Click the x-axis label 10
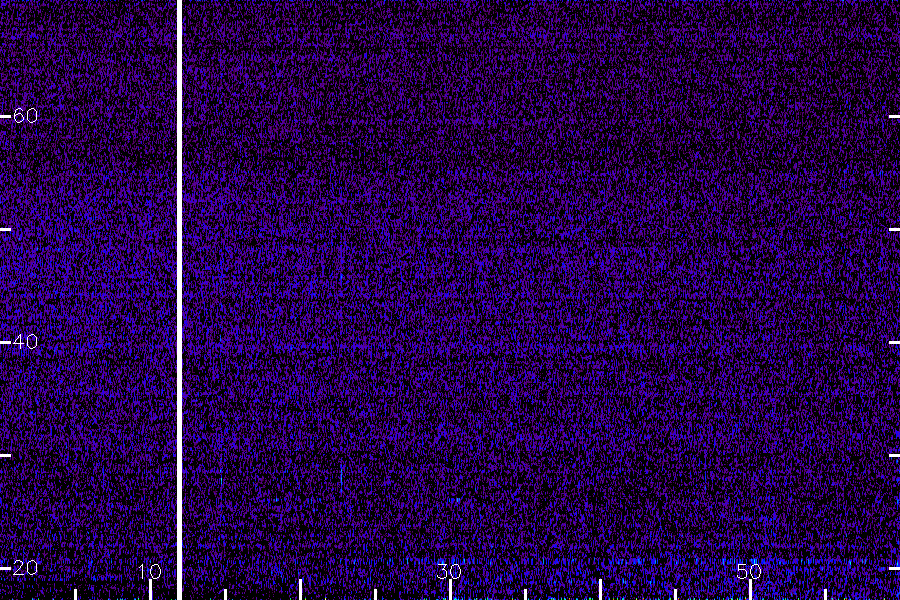The image size is (900, 600). pos(150,571)
